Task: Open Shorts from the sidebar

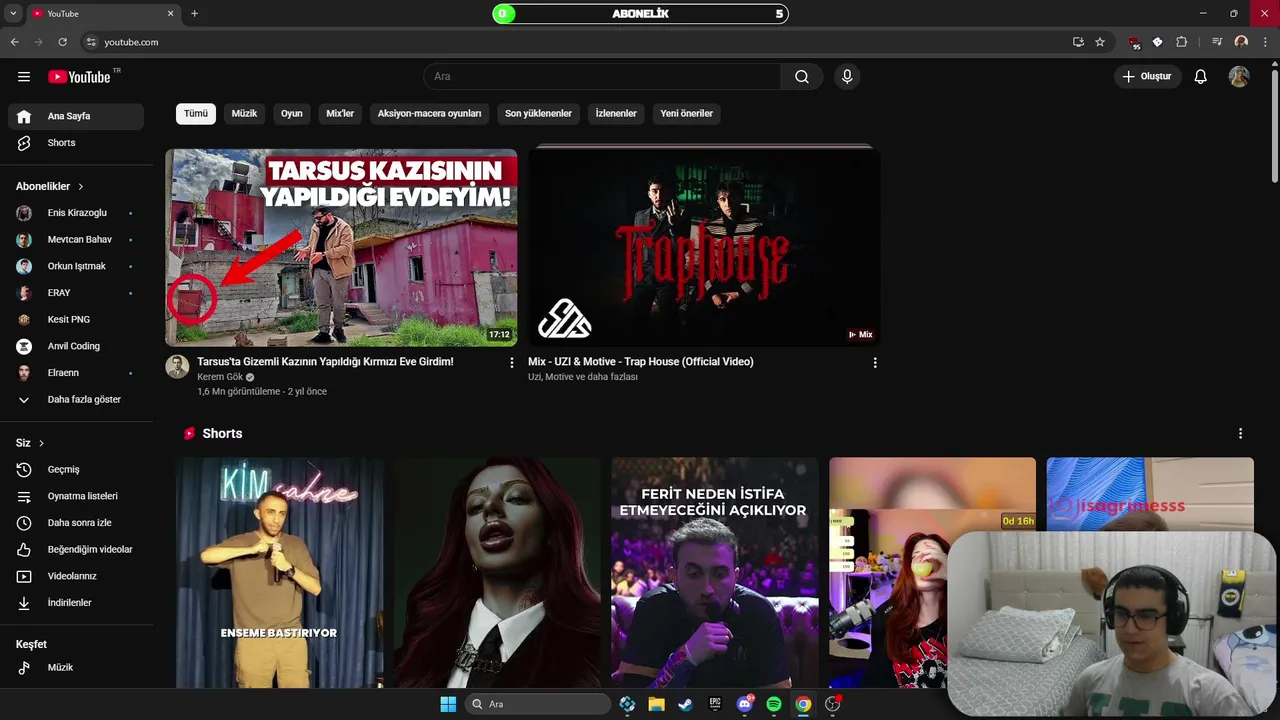Action: click(x=76, y=143)
